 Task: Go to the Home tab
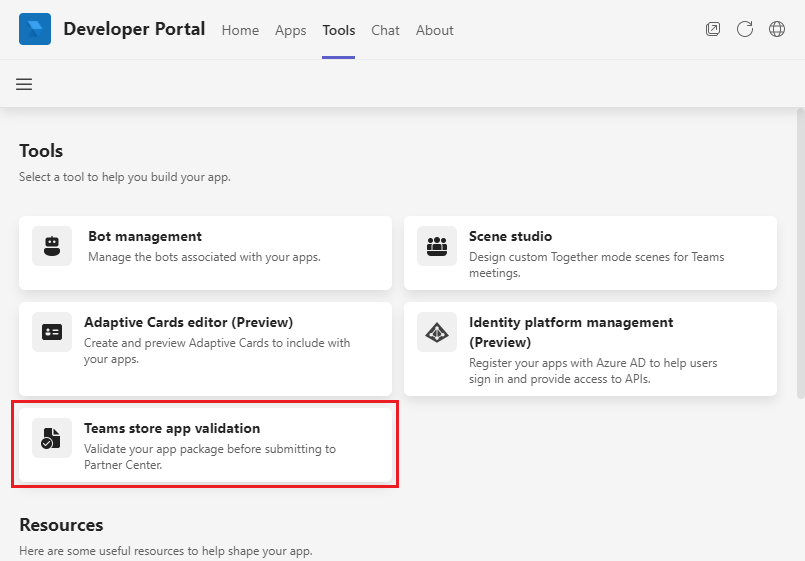[240, 30]
